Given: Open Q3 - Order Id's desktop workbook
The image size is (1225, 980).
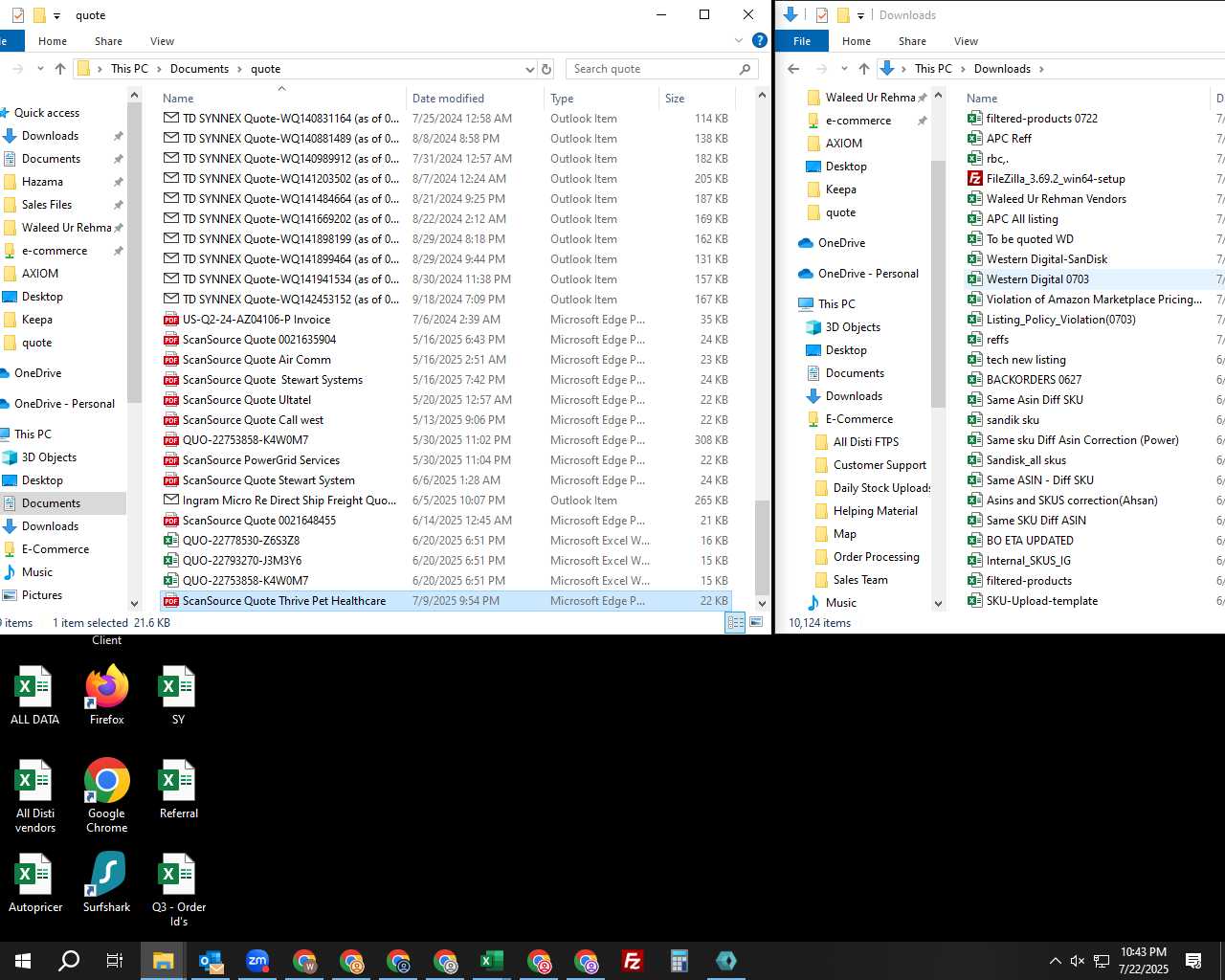Looking at the screenshot, I should 178,890.
